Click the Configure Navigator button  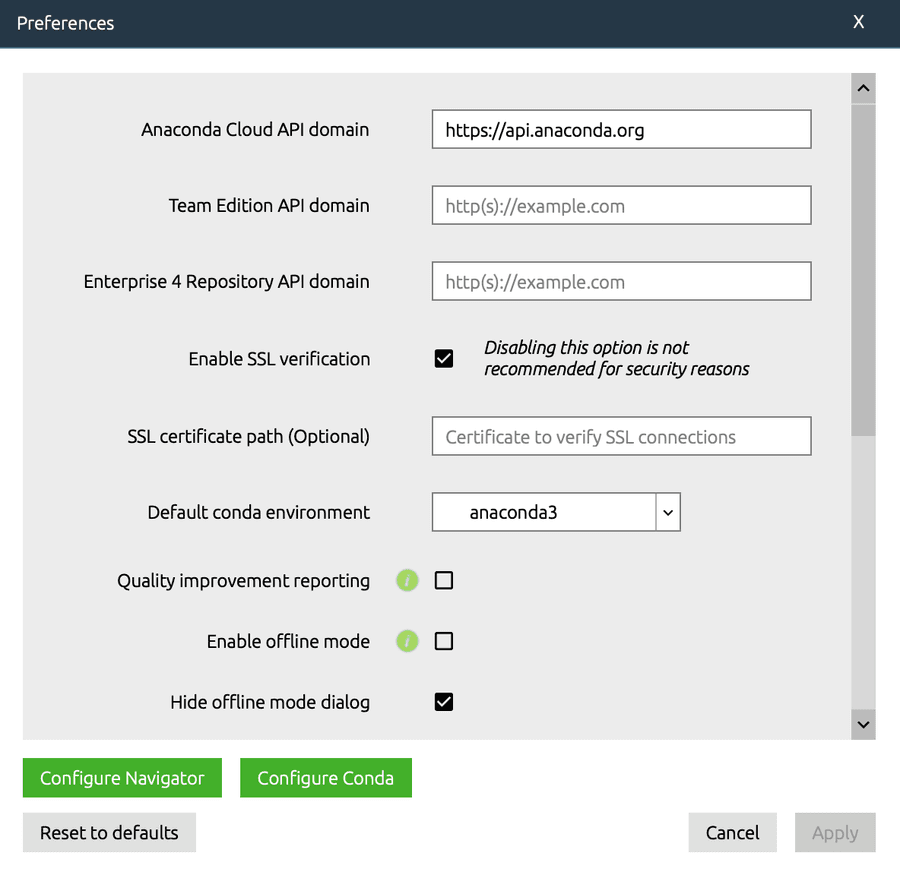point(122,778)
